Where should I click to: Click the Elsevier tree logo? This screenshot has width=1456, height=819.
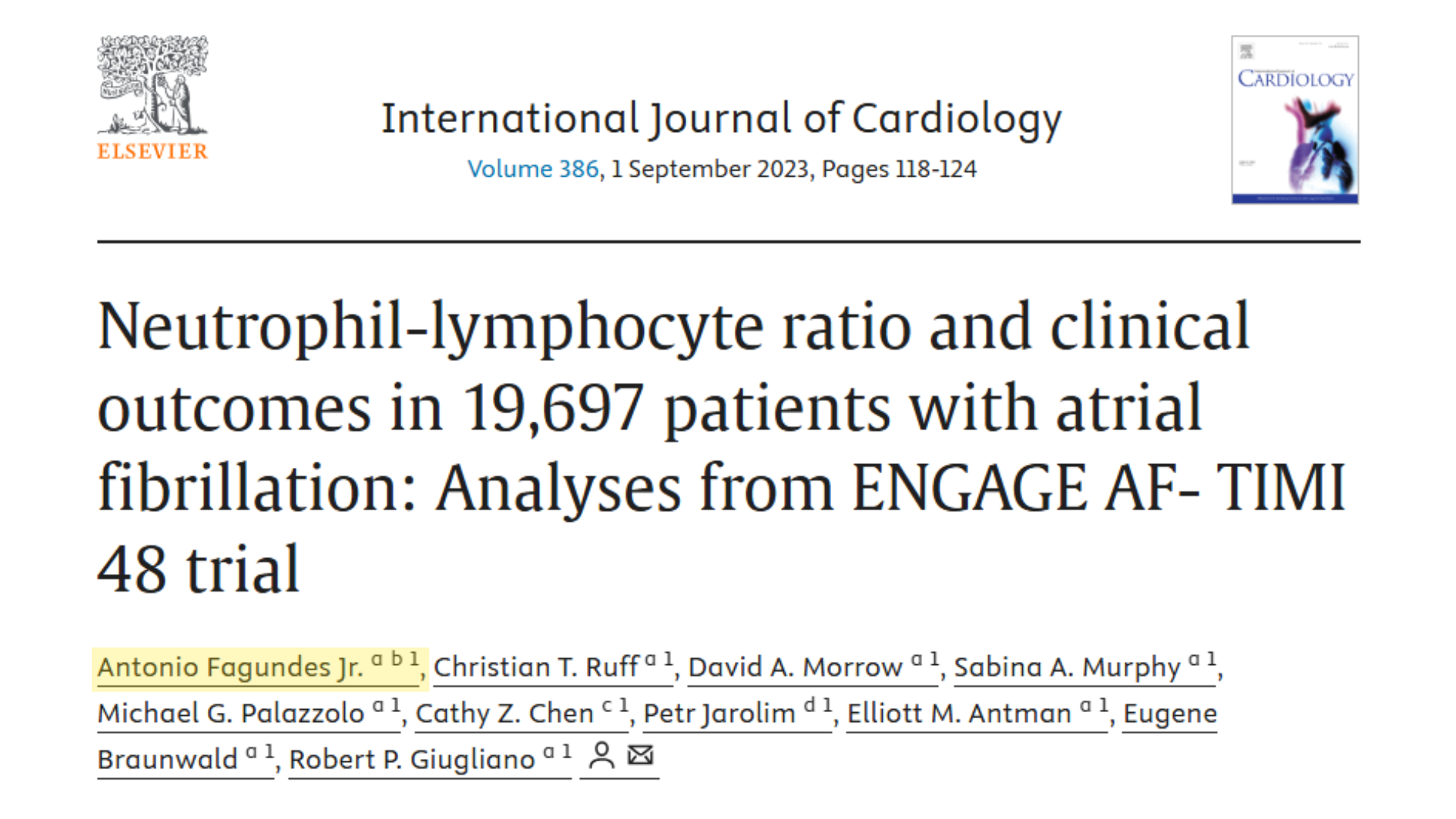152,86
